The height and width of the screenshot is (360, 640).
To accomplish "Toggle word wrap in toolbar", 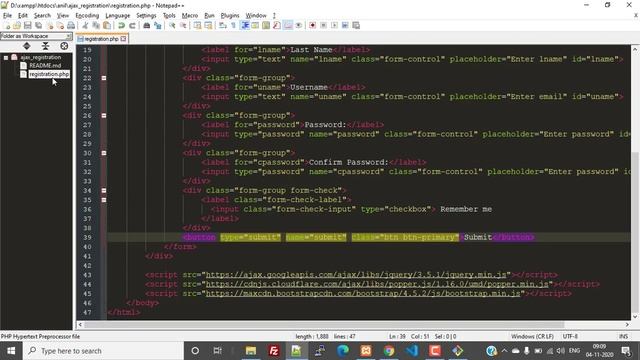I will 222,25.
